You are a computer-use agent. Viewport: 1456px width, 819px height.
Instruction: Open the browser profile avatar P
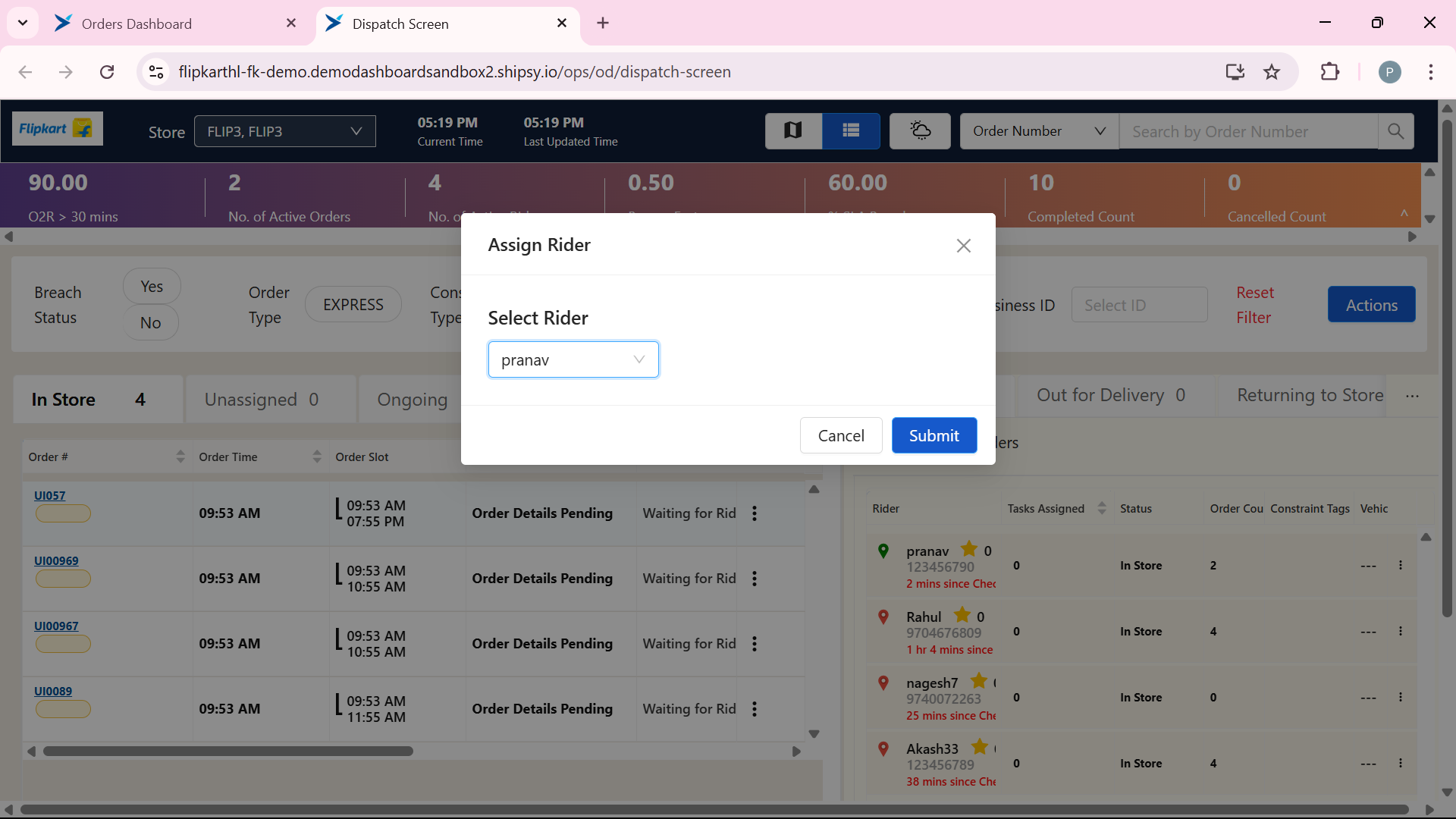(1389, 72)
